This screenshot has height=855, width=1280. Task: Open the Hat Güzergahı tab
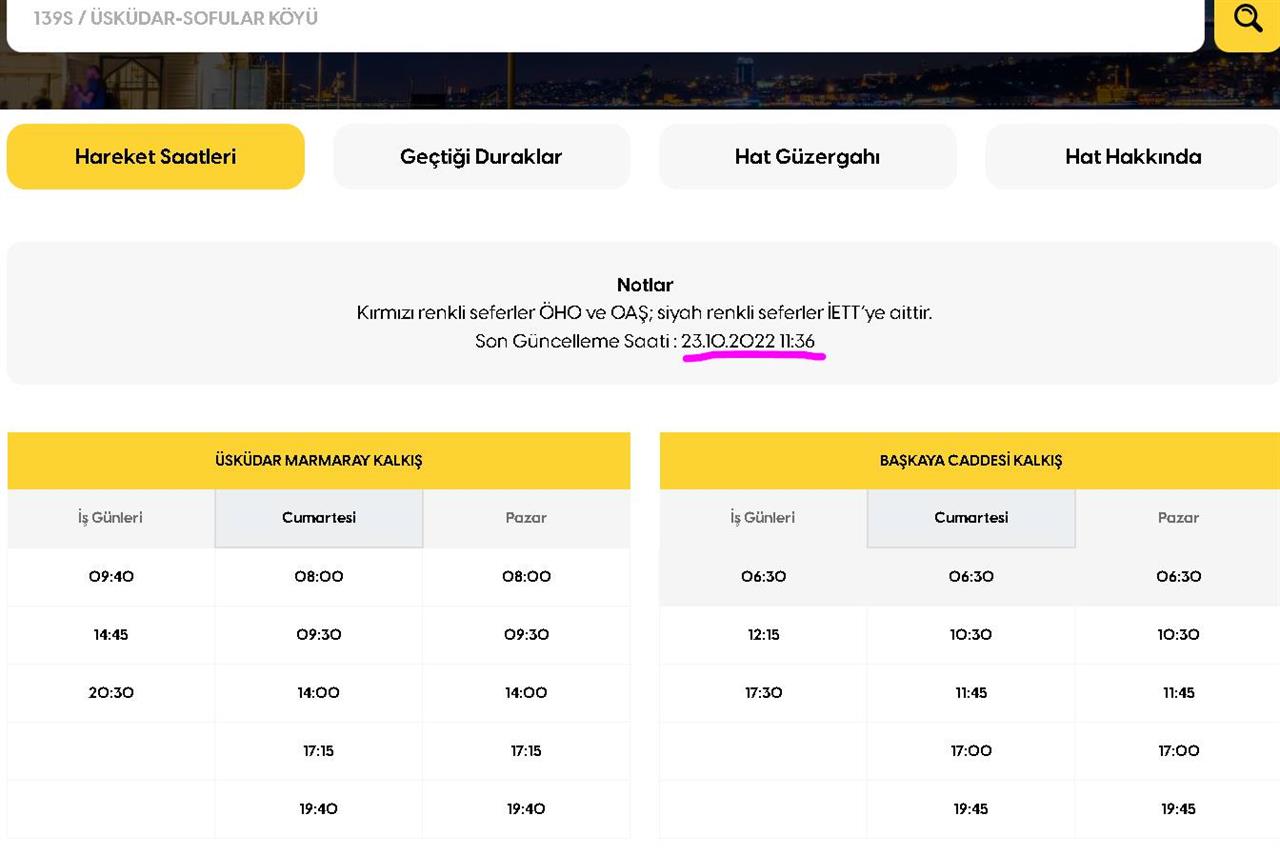(x=807, y=156)
